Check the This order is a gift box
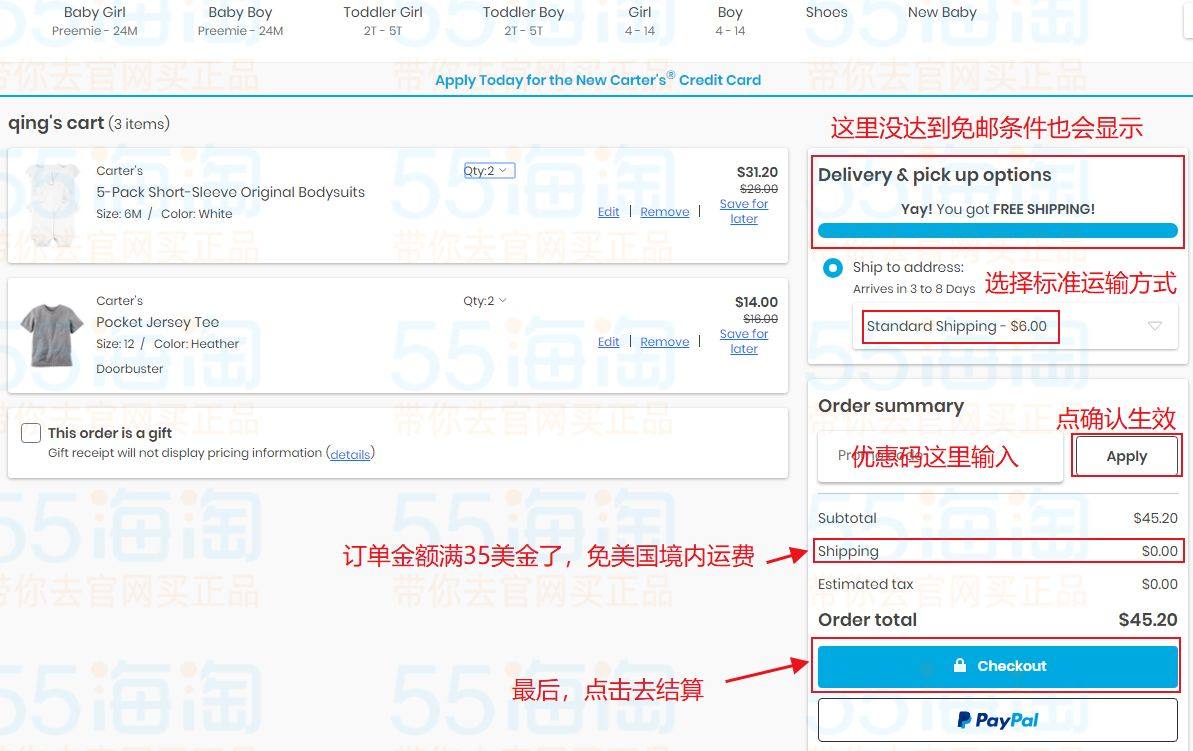This screenshot has width=1193, height=751. 30,433
